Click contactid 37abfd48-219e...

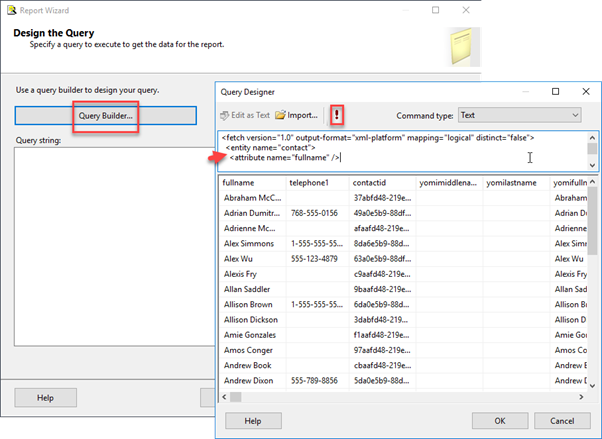[x=382, y=198]
